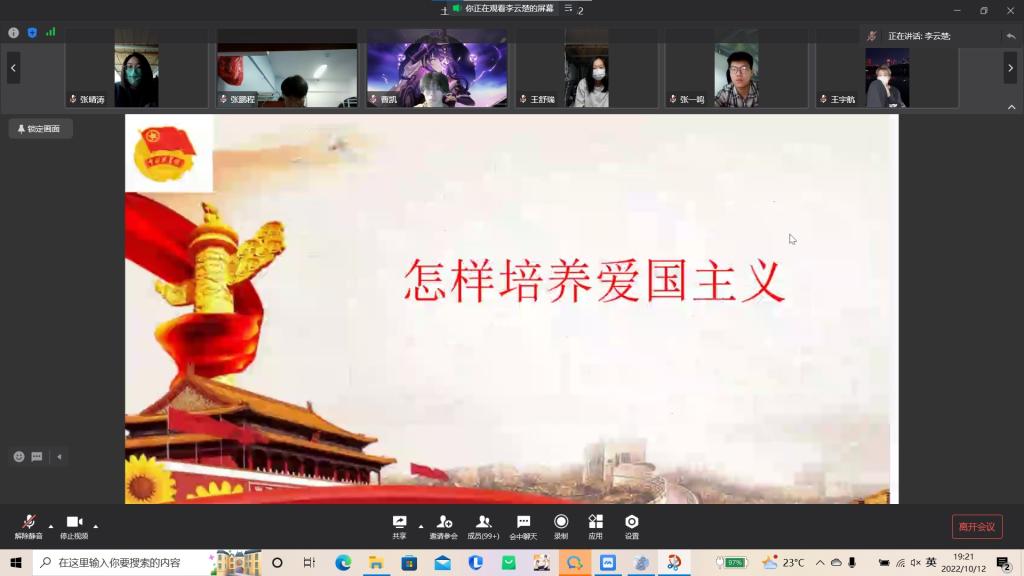Image resolution: width=1024 pixels, height=576 pixels.
Task: Open the emoji reactions smiley icon
Action: 19,457
